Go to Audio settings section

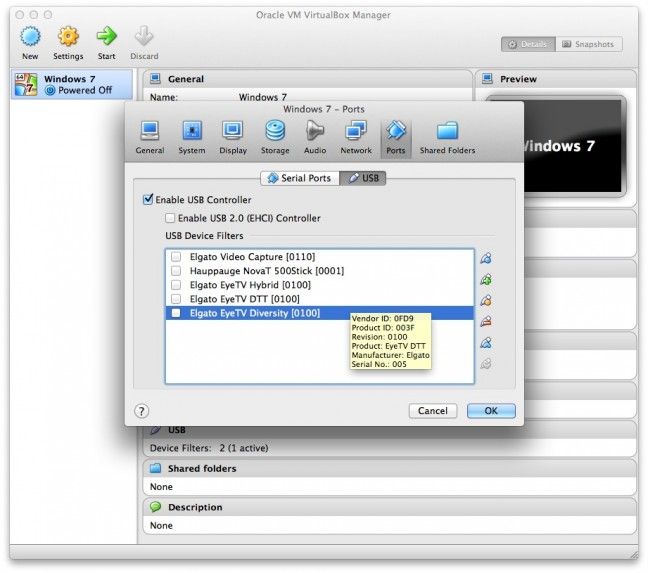pyautogui.click(x=315, y=135)
